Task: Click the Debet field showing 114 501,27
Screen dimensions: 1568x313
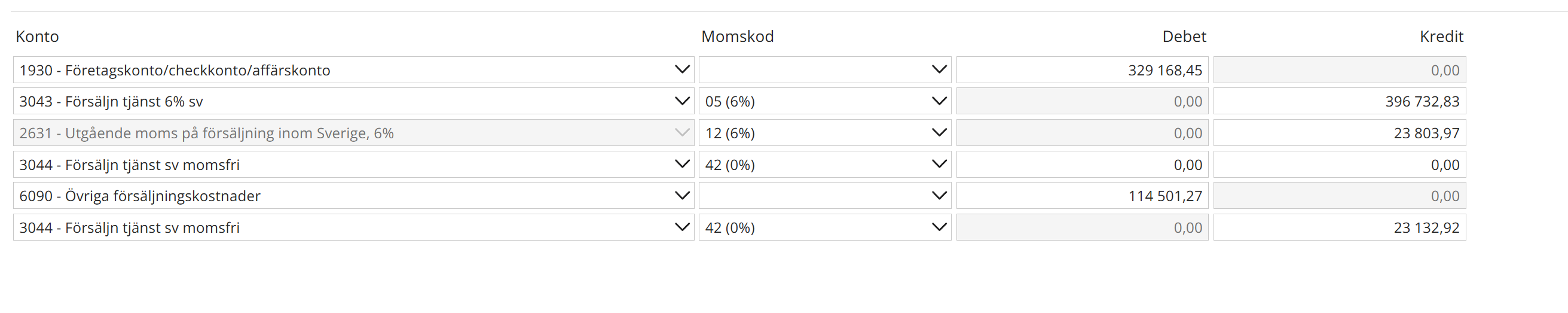Action: pos(1081,196)
